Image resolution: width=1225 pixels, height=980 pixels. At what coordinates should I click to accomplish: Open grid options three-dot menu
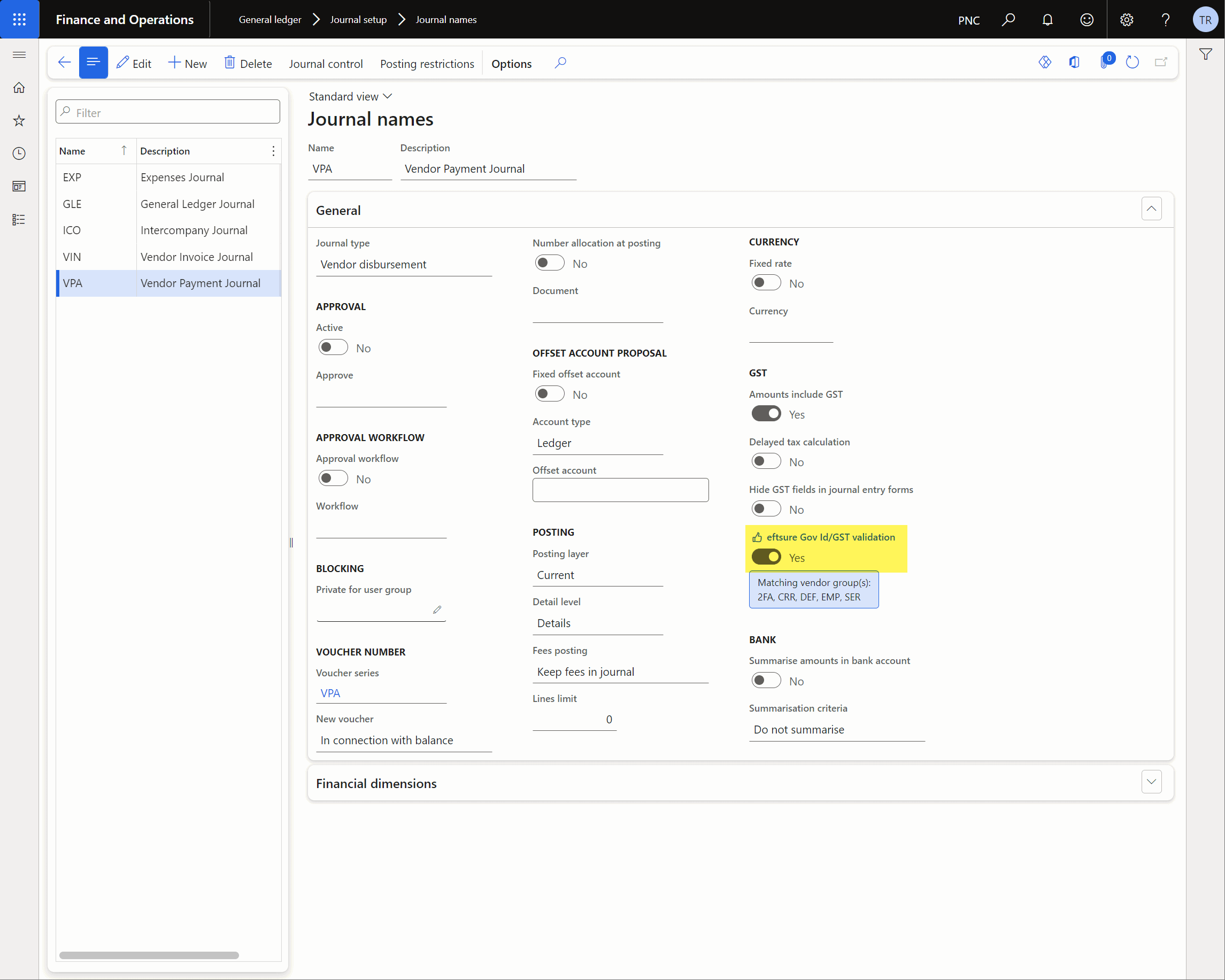273,151
